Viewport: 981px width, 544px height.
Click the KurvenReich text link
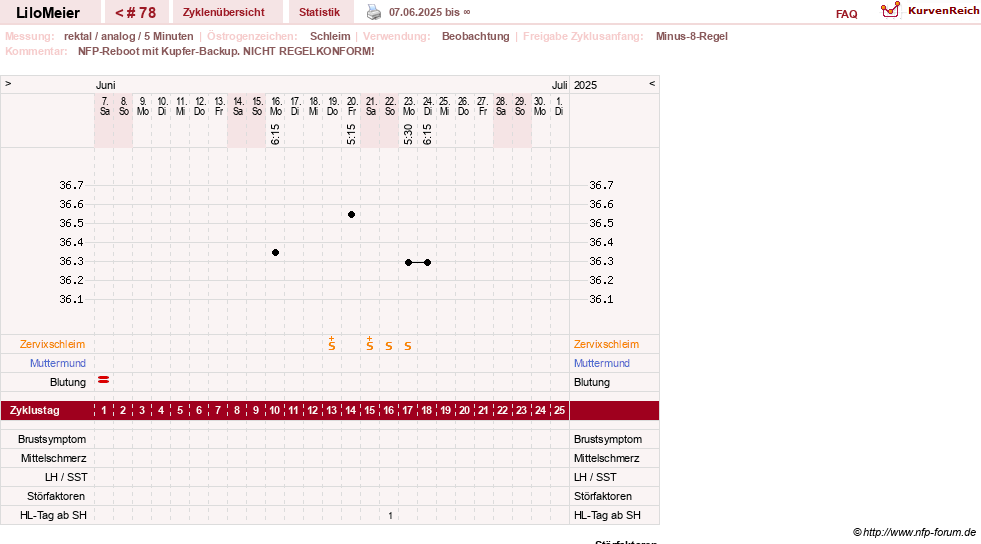tap(943, 11)
